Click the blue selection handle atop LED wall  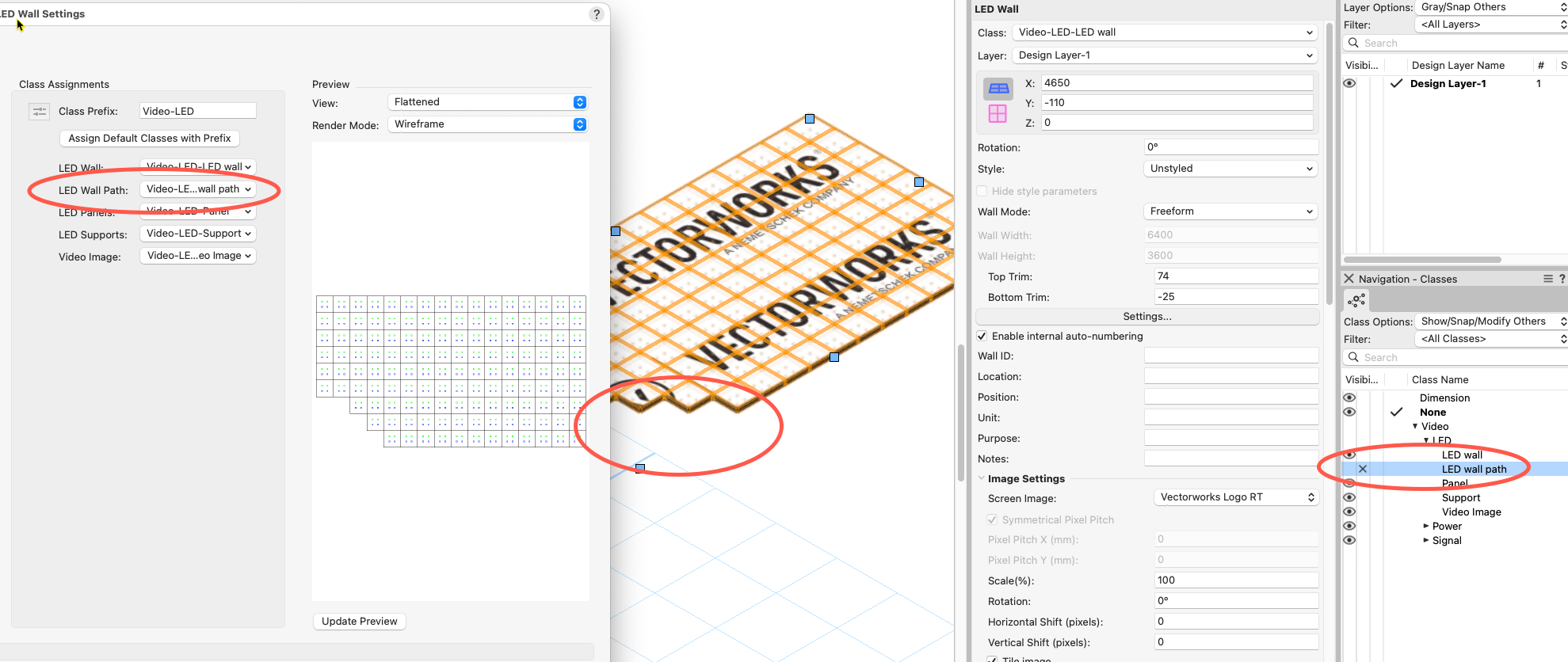[x=810, y=119]
